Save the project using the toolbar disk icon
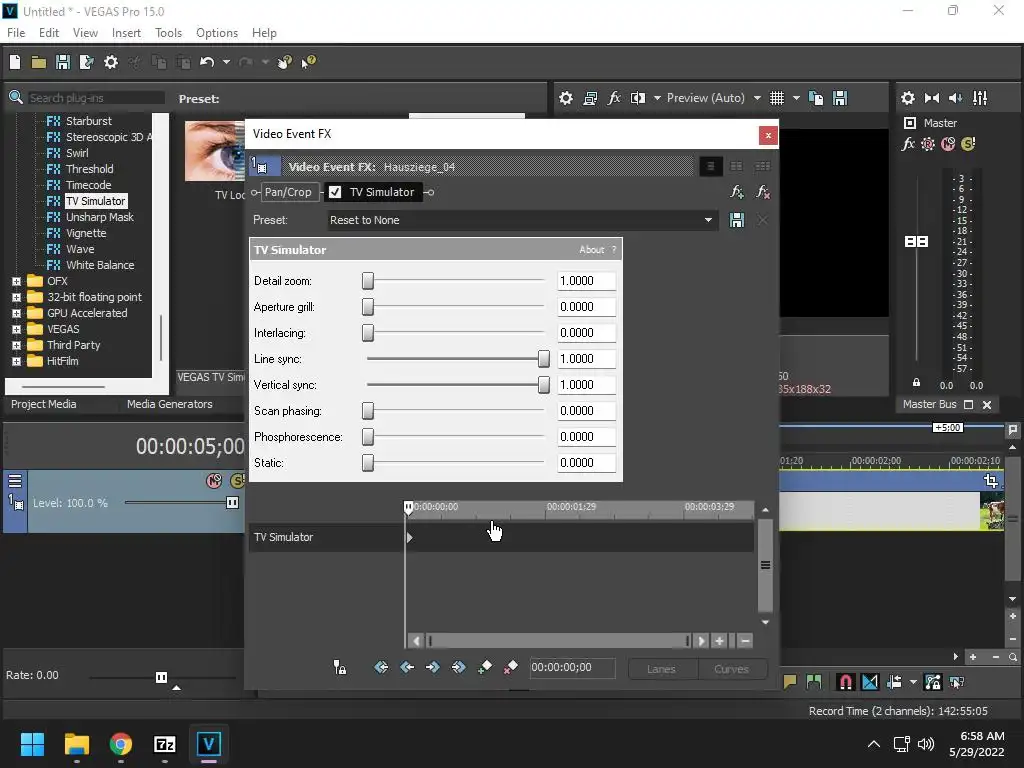 (63, 62)
